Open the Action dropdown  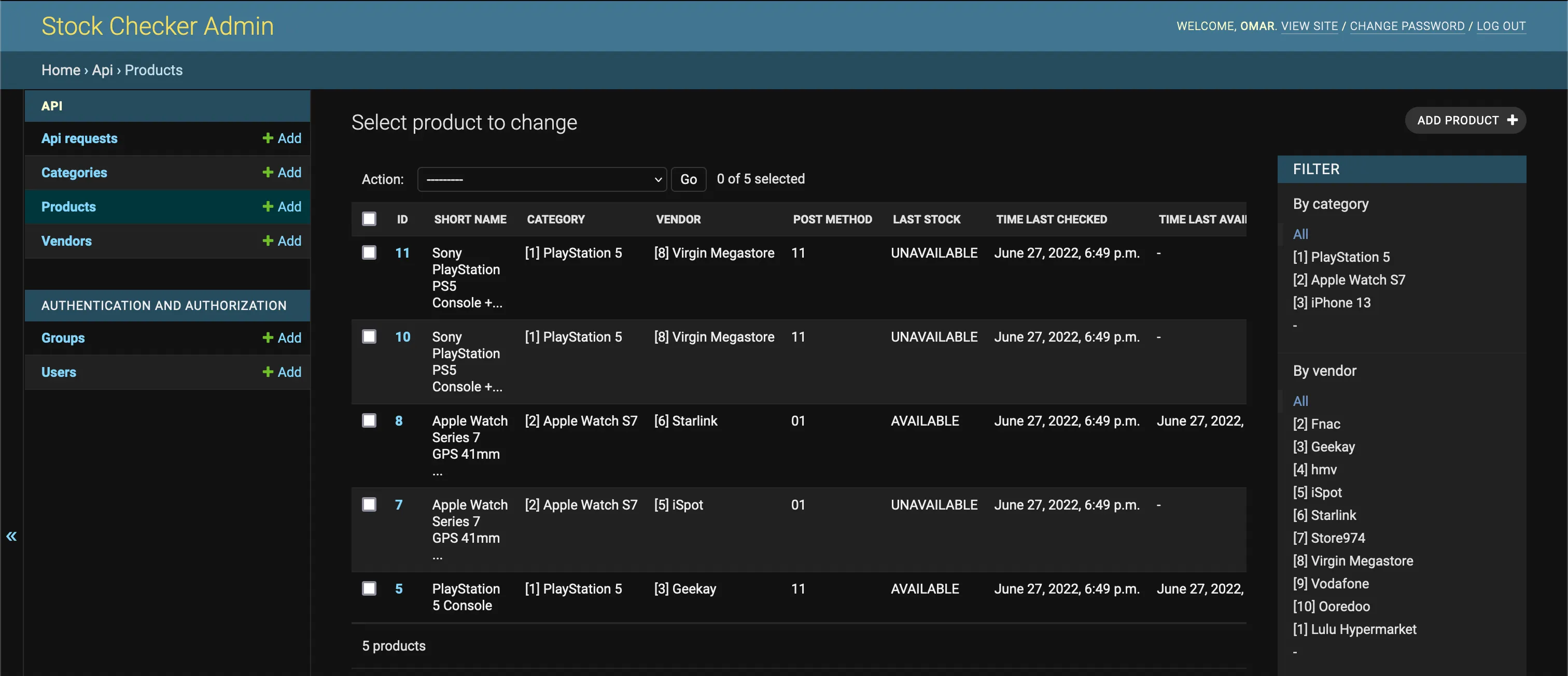coord(541,179)
